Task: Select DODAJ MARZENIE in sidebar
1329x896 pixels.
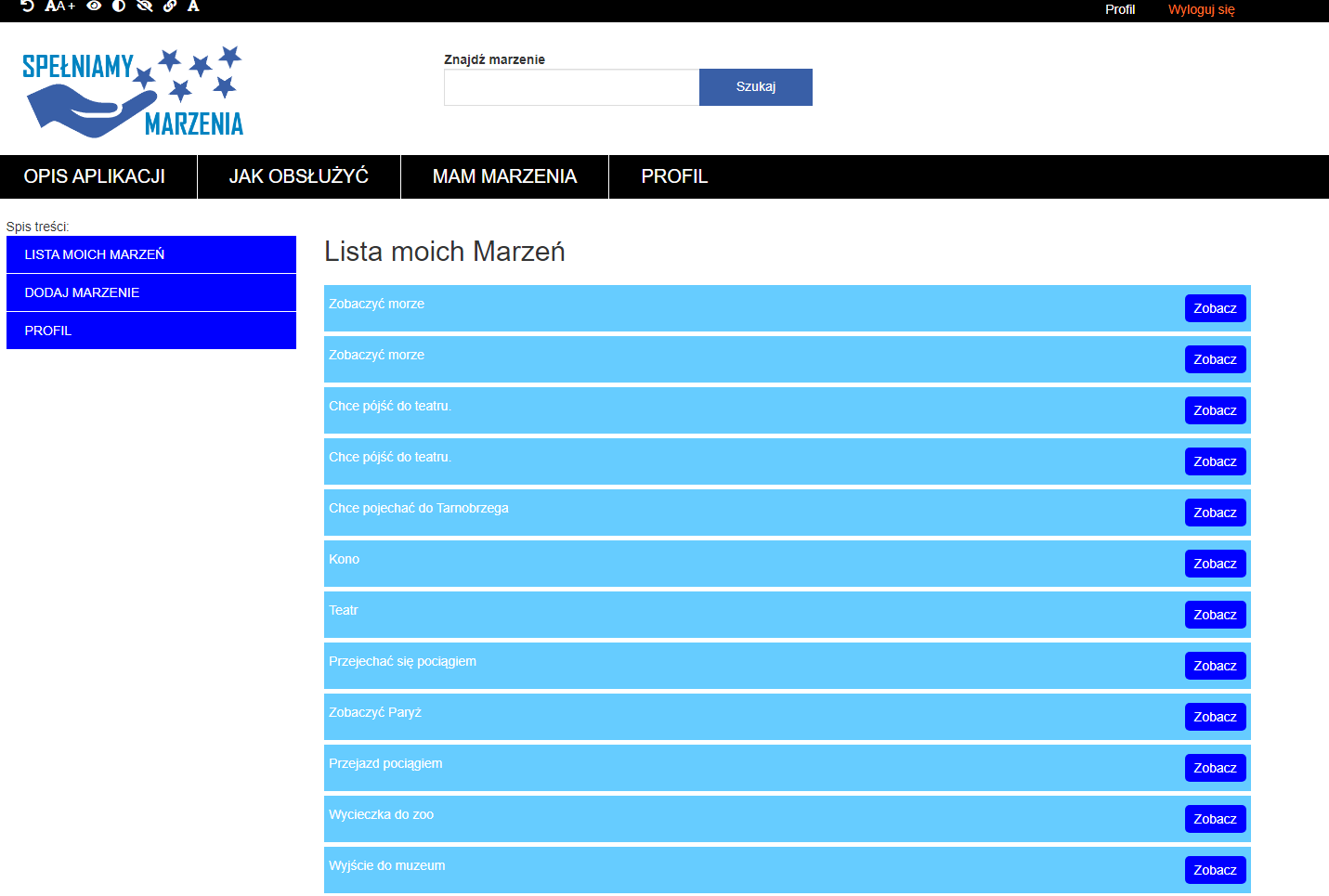Action: [x=151, y=292]
